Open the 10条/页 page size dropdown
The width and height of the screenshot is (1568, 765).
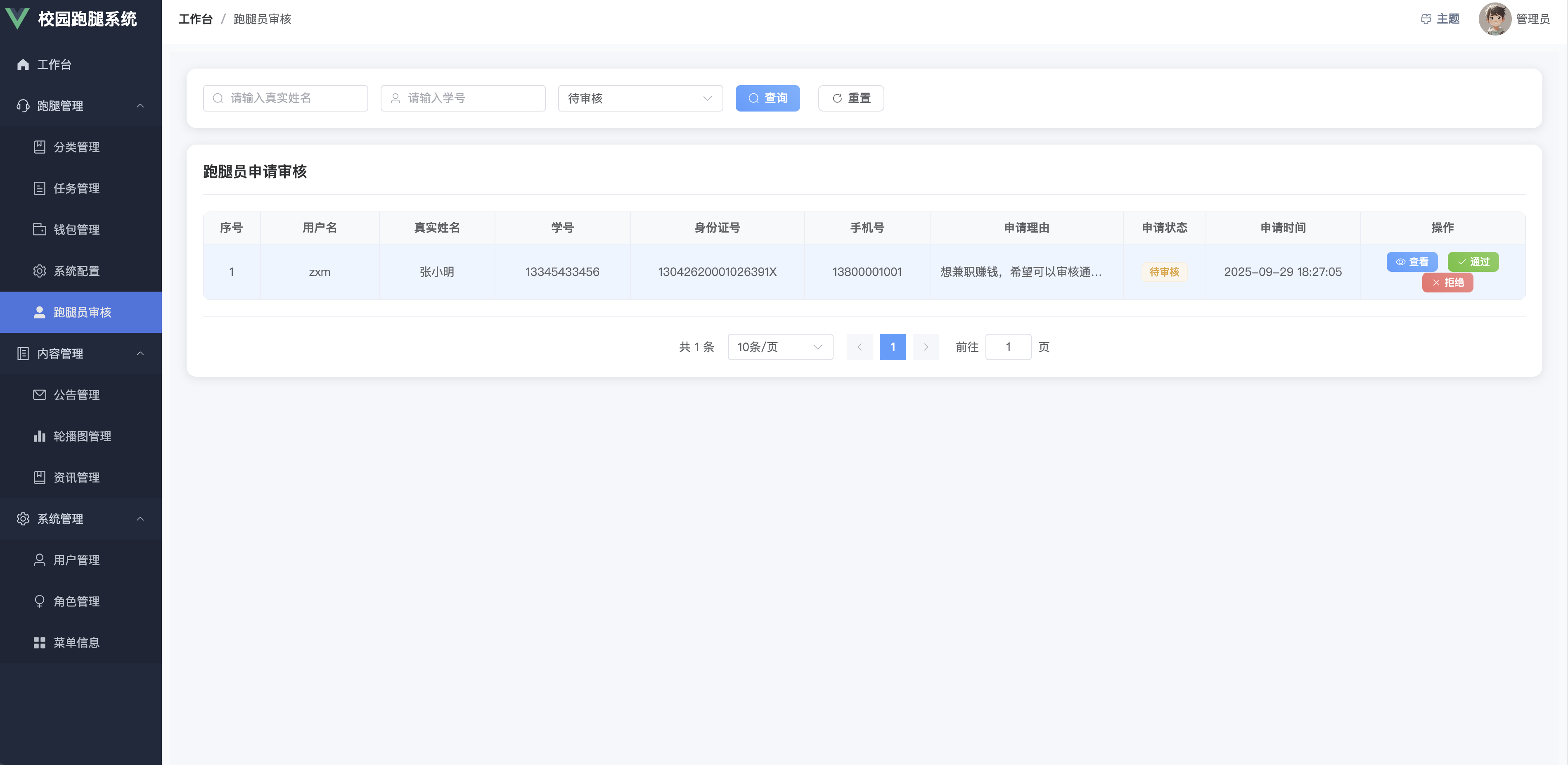click(780, 347)
